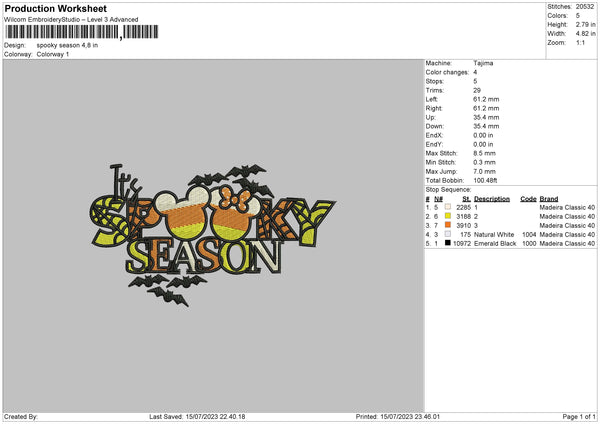Click the orange color swatch in row 3
Viewport: 600px width, 424px height.
pyautogui.click(x=448, y=225)
